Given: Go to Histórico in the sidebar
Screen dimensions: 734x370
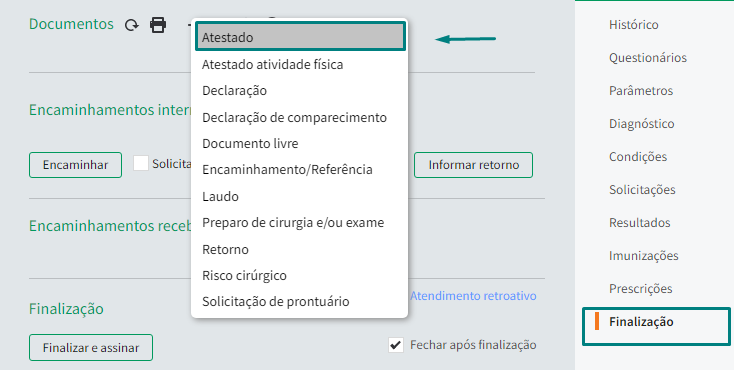Looking at the screenshot, I should (x=633, y=24).
